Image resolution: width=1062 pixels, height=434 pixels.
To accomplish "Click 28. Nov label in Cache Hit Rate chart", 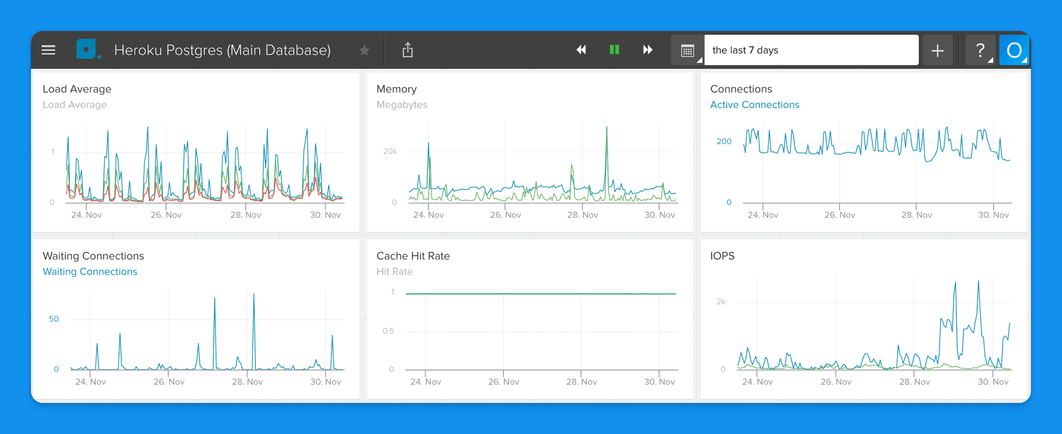I will [x=580, y=382].
